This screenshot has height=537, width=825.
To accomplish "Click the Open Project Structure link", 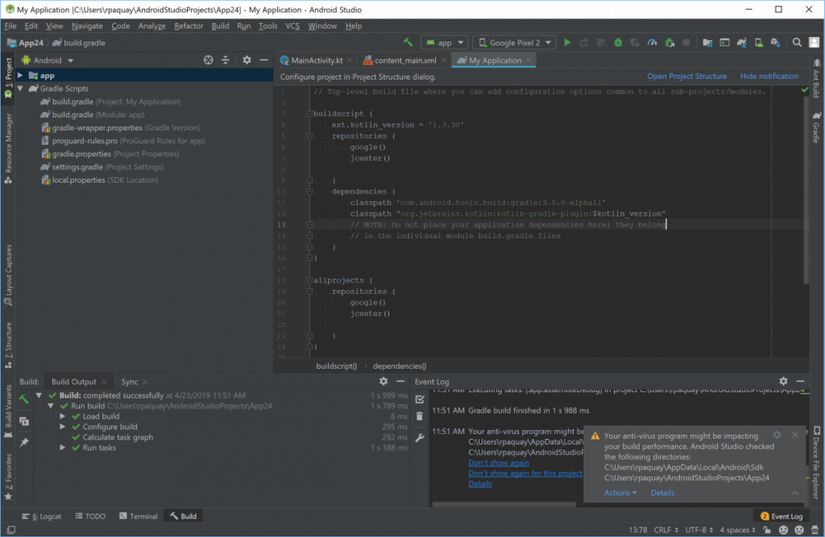I will [686, 76].
